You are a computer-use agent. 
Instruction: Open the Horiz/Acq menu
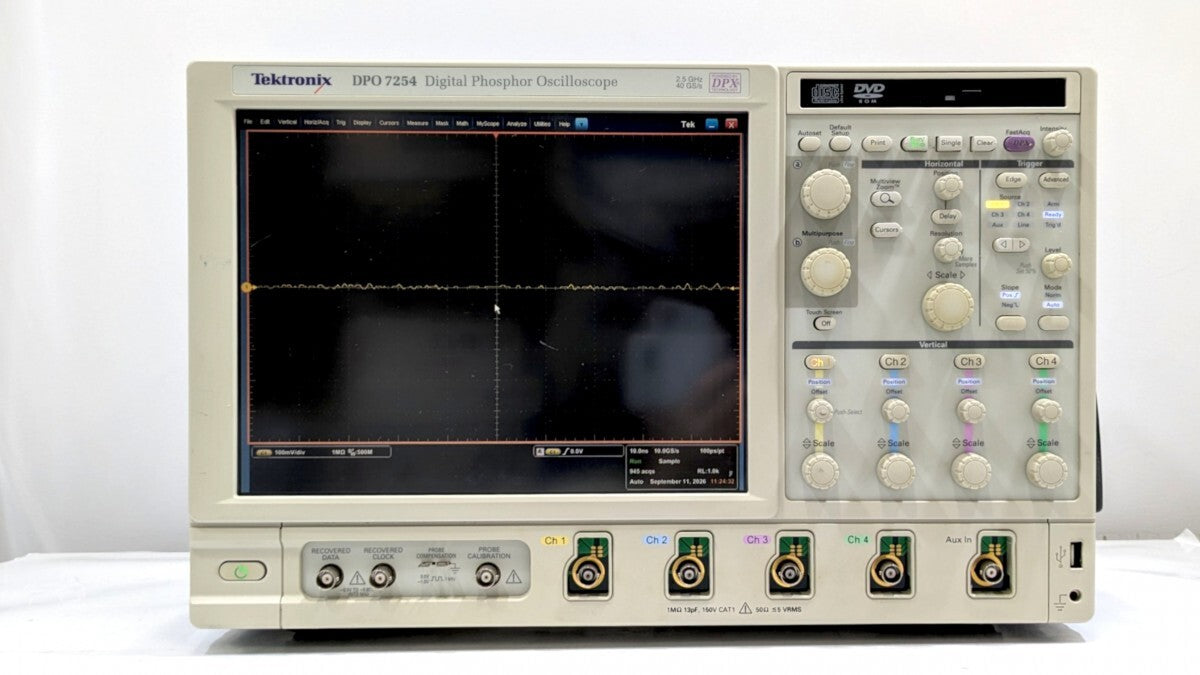316,122
